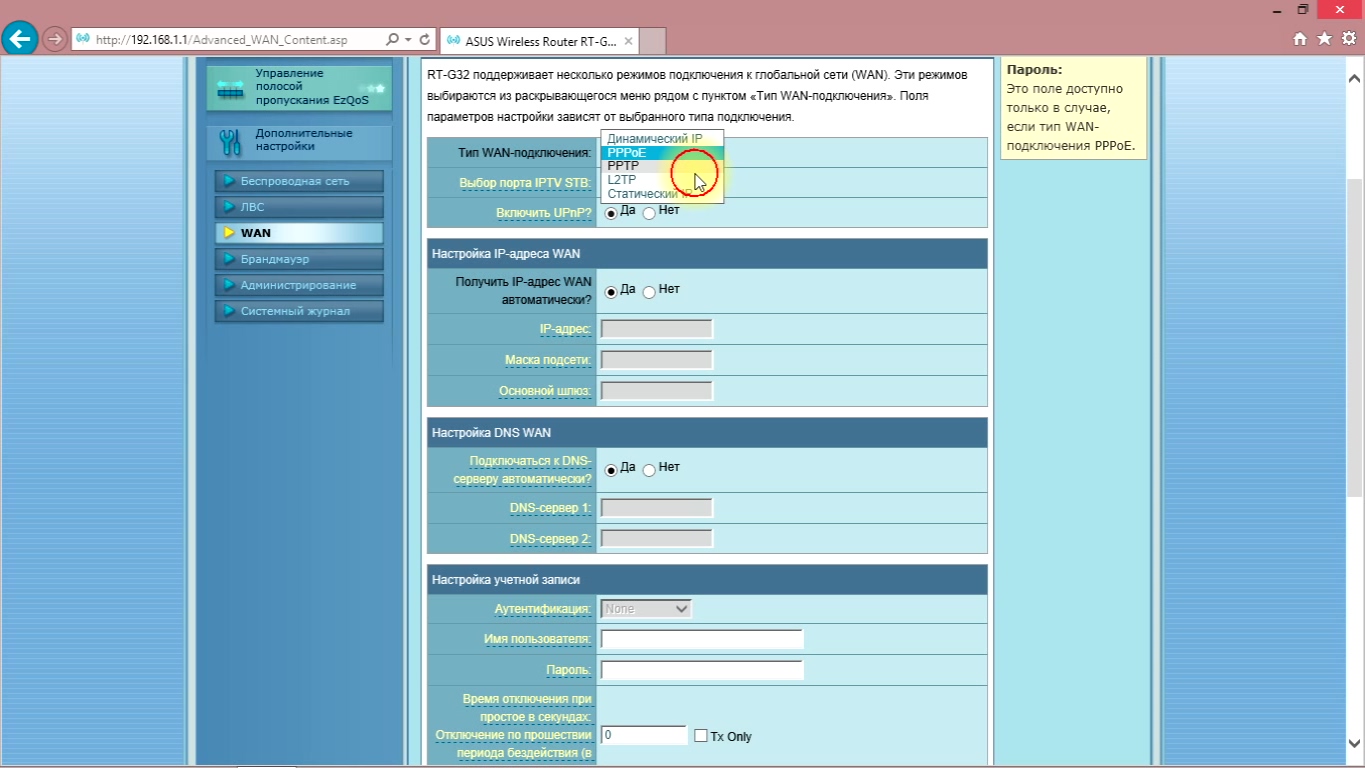
Task: Click the browser forward arrow button
Action: (55, 40)
